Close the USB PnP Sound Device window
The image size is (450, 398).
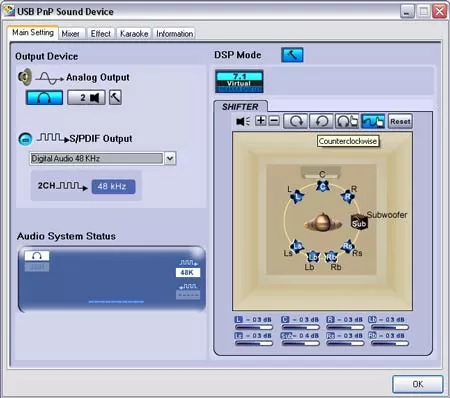[x=440, y=12]
